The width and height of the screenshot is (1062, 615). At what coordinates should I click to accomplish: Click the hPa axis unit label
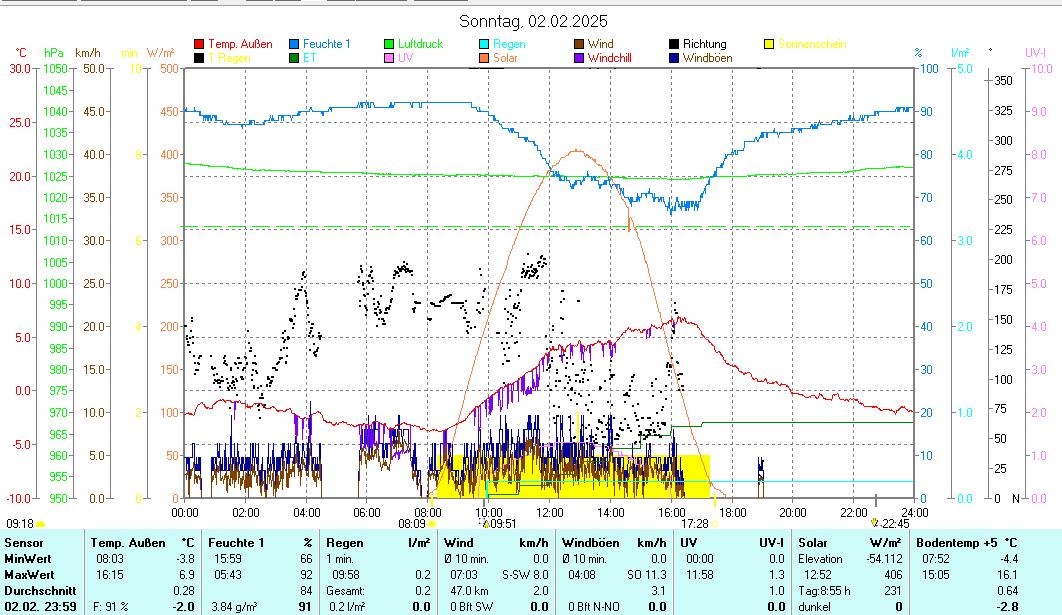[54, 53]
